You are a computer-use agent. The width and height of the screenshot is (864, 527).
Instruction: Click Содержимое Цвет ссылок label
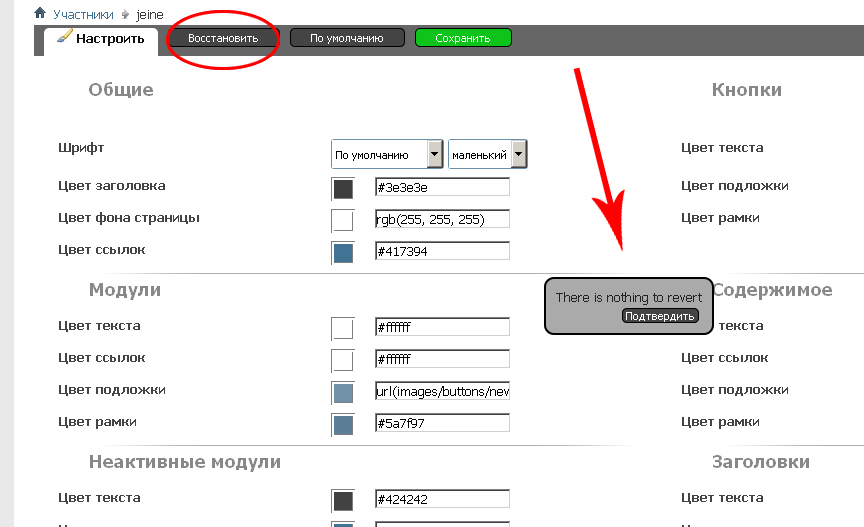click(x=725, y=358)
